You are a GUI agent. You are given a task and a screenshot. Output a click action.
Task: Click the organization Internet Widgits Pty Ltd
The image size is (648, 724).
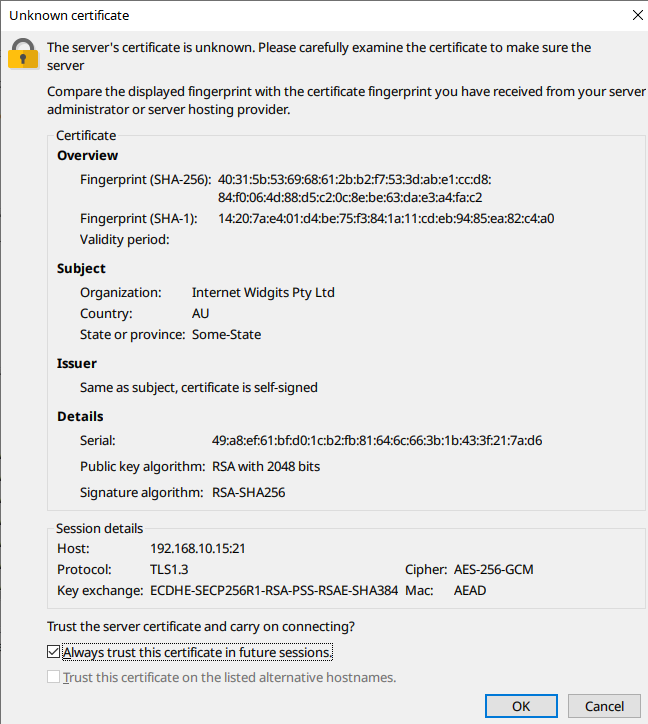point(263,293)
